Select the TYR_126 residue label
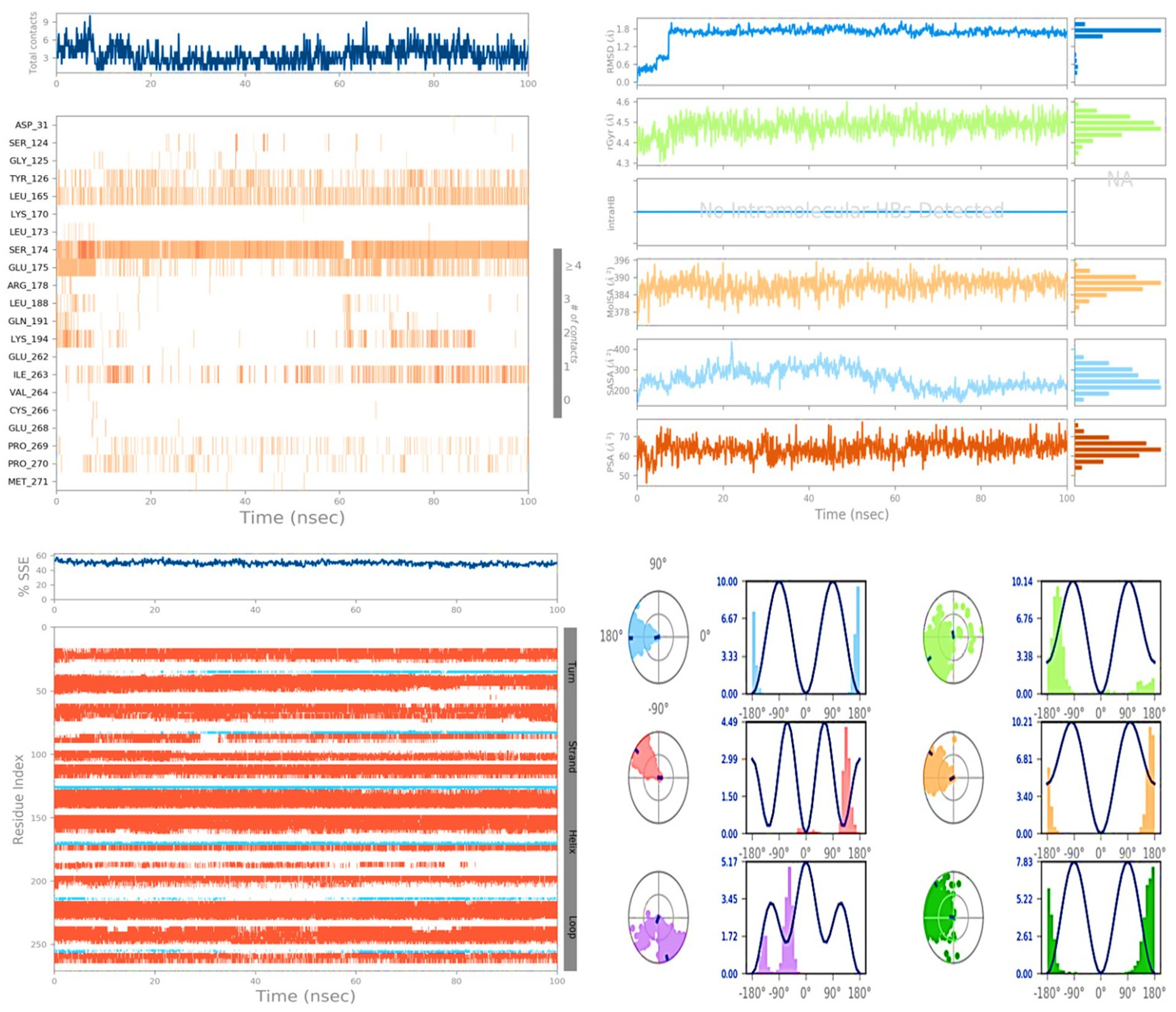This screenshot has height=1012, width=1176. (x=28, y=179)
